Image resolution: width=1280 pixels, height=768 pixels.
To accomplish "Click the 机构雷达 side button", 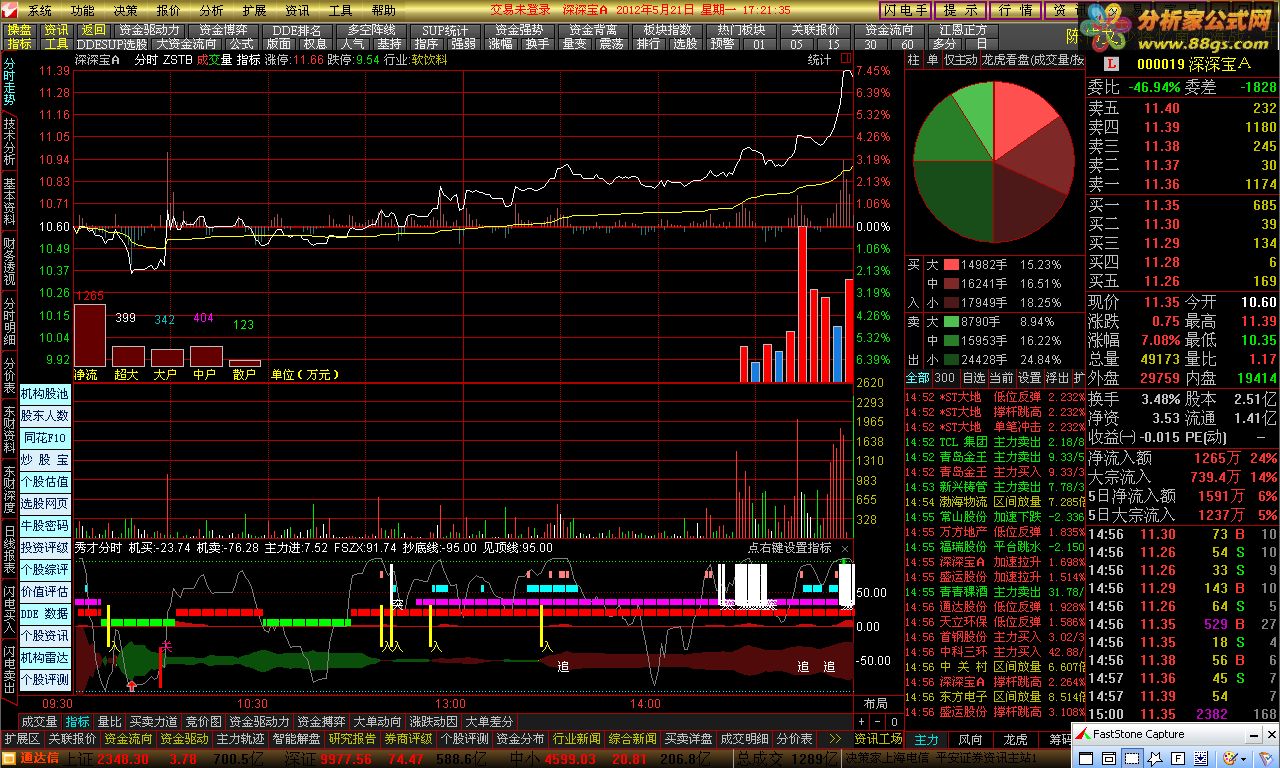I will 45,658.
